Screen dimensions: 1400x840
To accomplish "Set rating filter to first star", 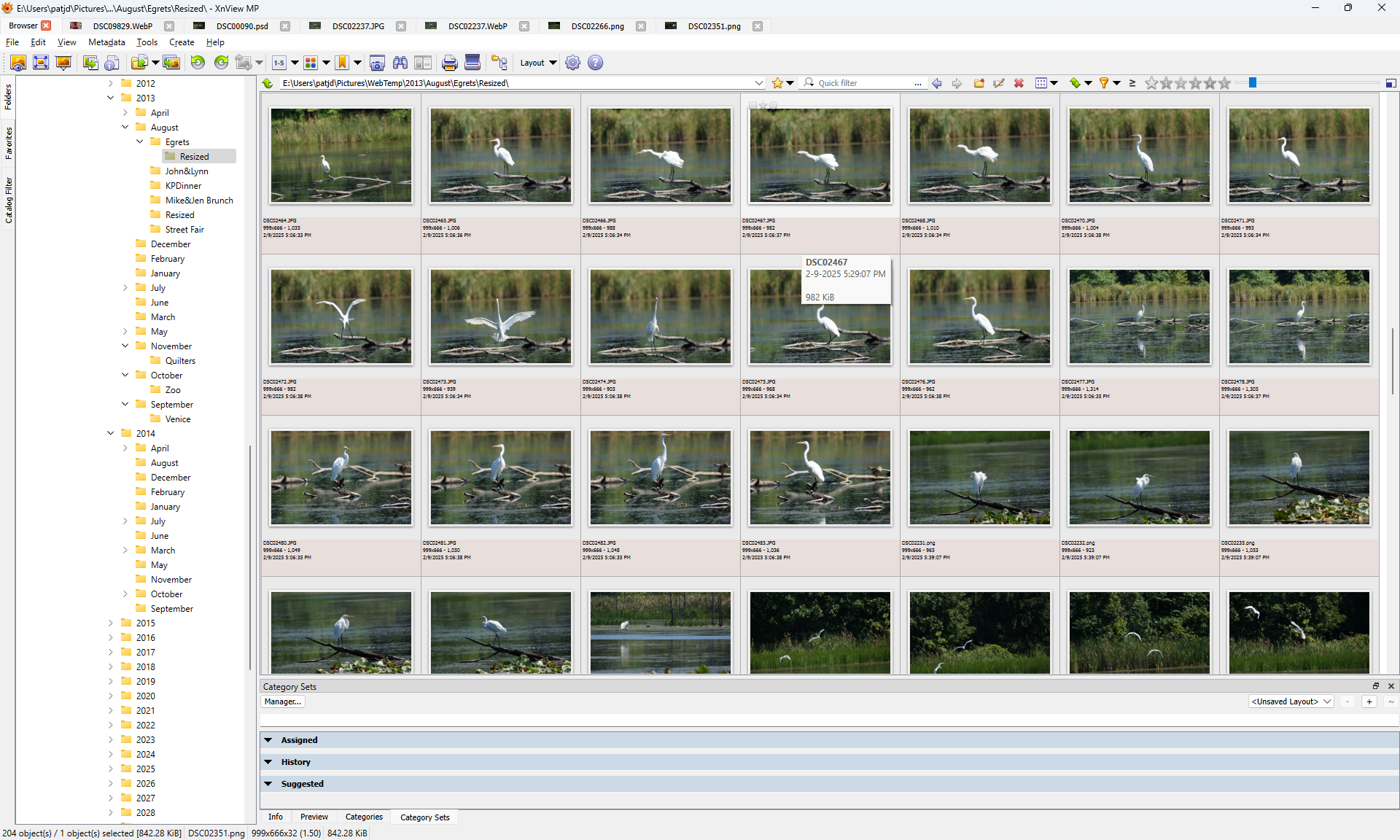I will click(x=1151, y=83).
